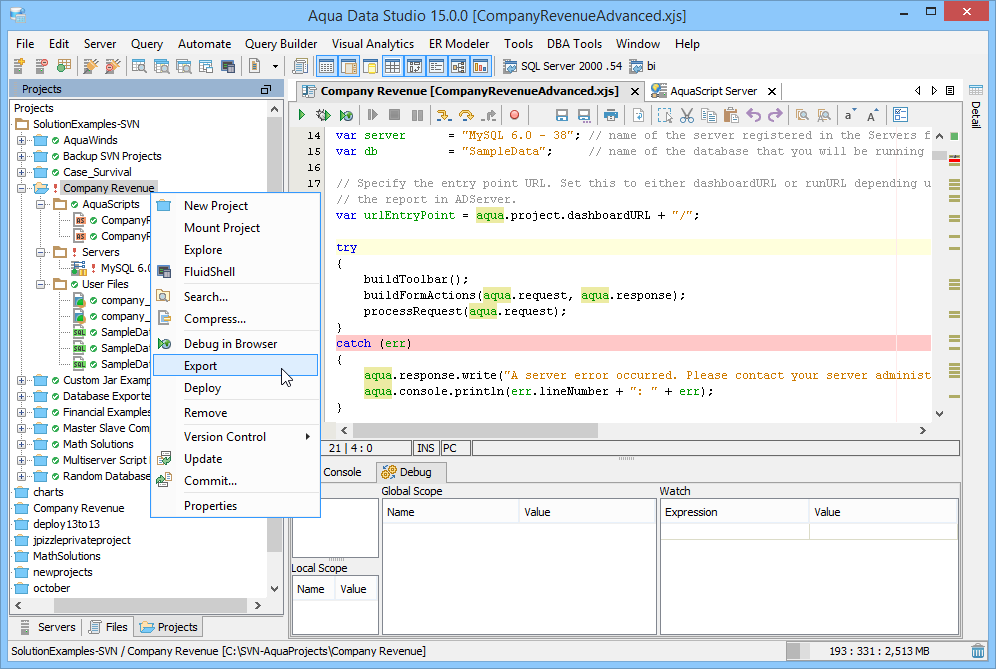Open the Query Builder menu
This screenshot has height=669, width=996.
[281, 44]
